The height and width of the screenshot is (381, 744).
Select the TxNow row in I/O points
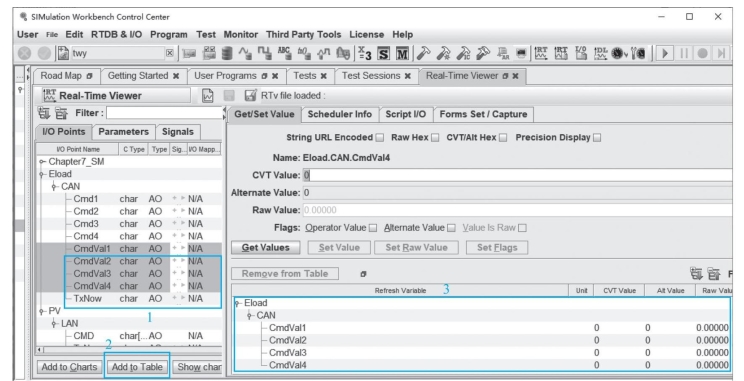(128, 299)
